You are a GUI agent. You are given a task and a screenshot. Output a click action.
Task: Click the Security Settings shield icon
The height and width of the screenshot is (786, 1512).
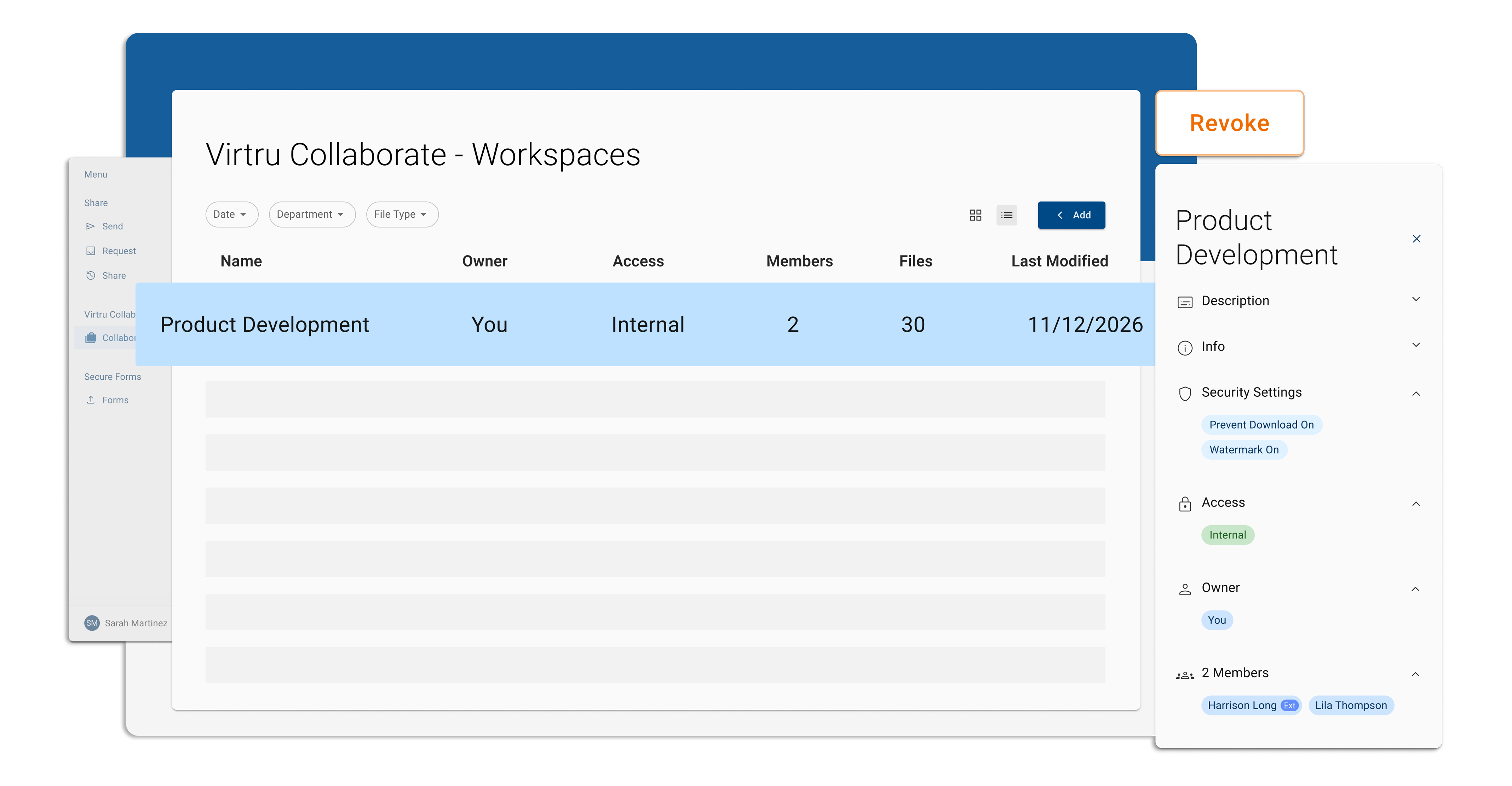(1185, 393)
